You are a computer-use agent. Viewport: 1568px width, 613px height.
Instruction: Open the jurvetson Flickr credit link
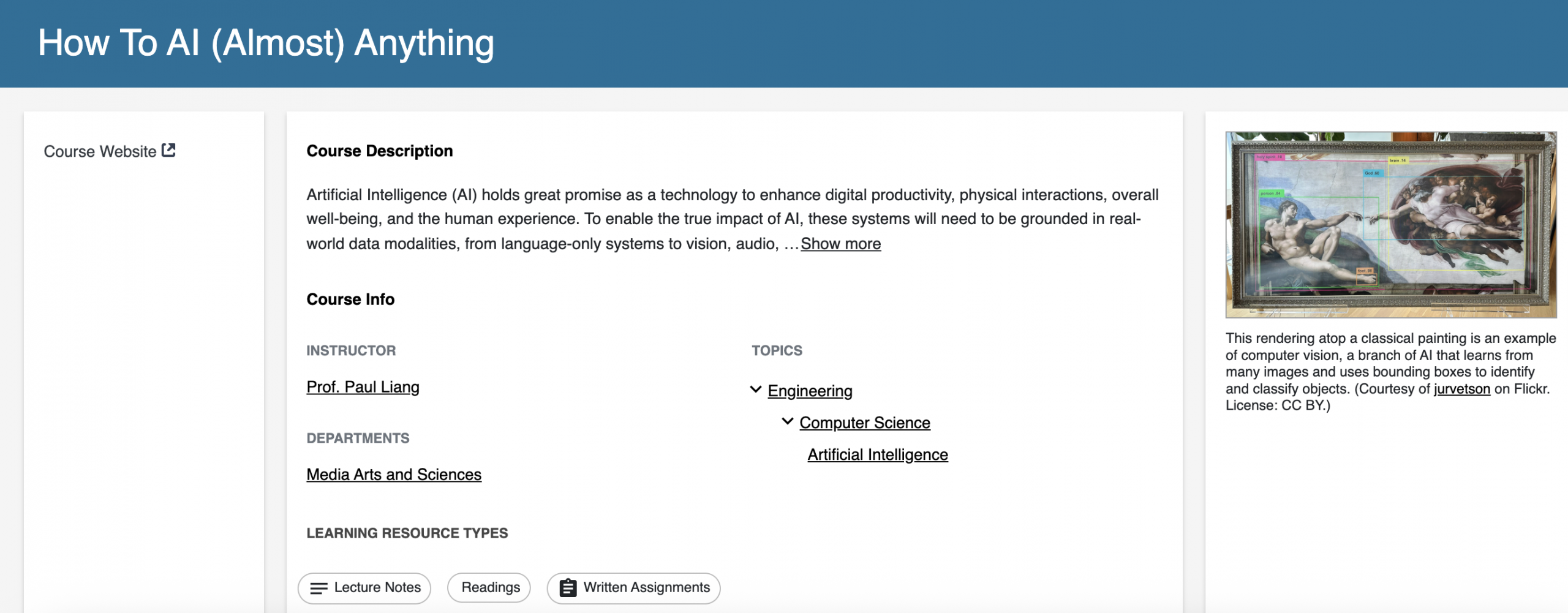1461,389
